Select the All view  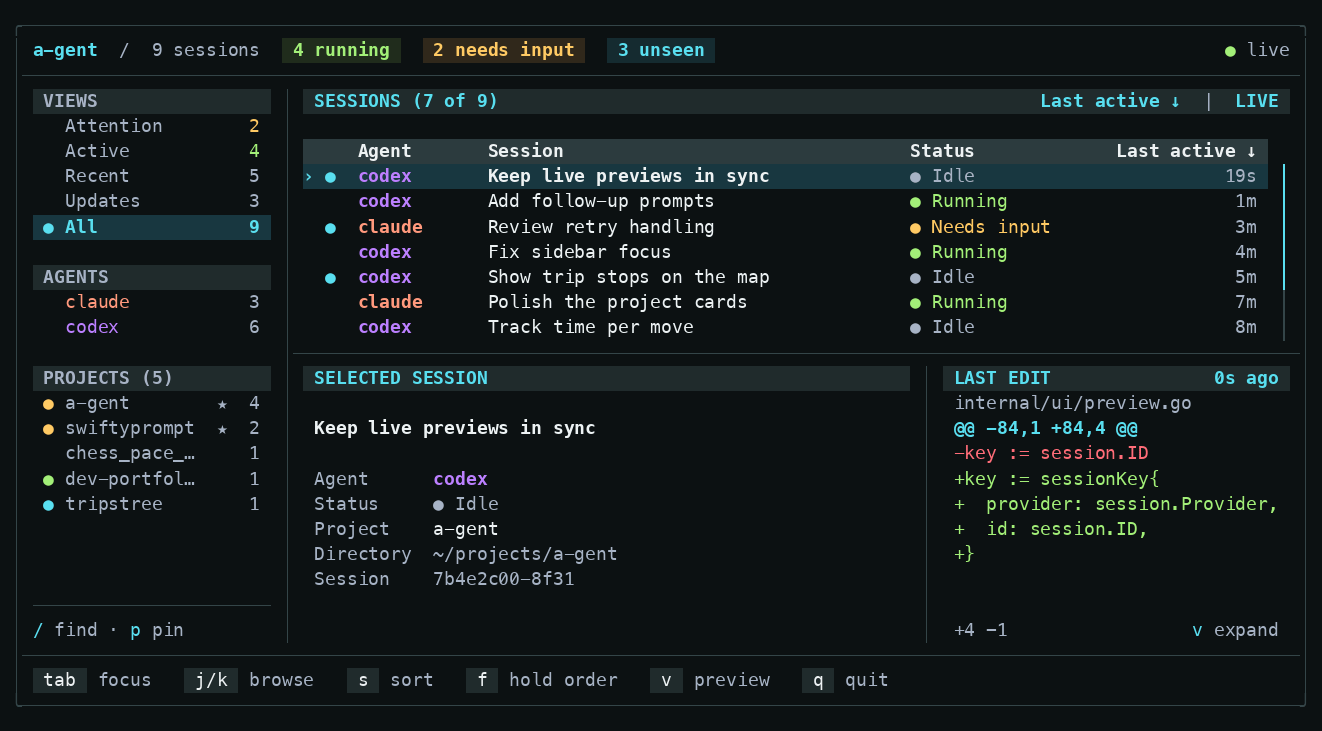[x=152, y=227]
